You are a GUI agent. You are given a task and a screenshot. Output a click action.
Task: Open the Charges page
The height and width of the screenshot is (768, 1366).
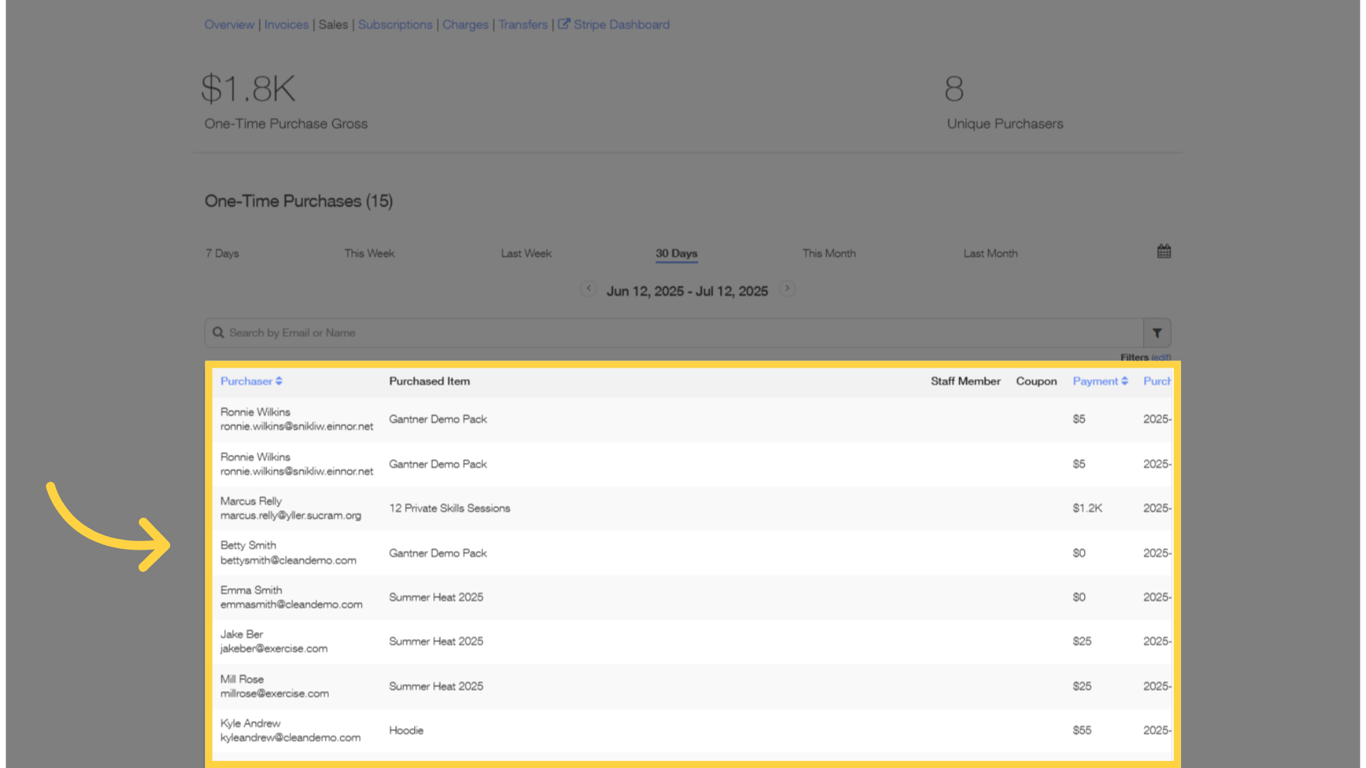click(x=465, y=24)
